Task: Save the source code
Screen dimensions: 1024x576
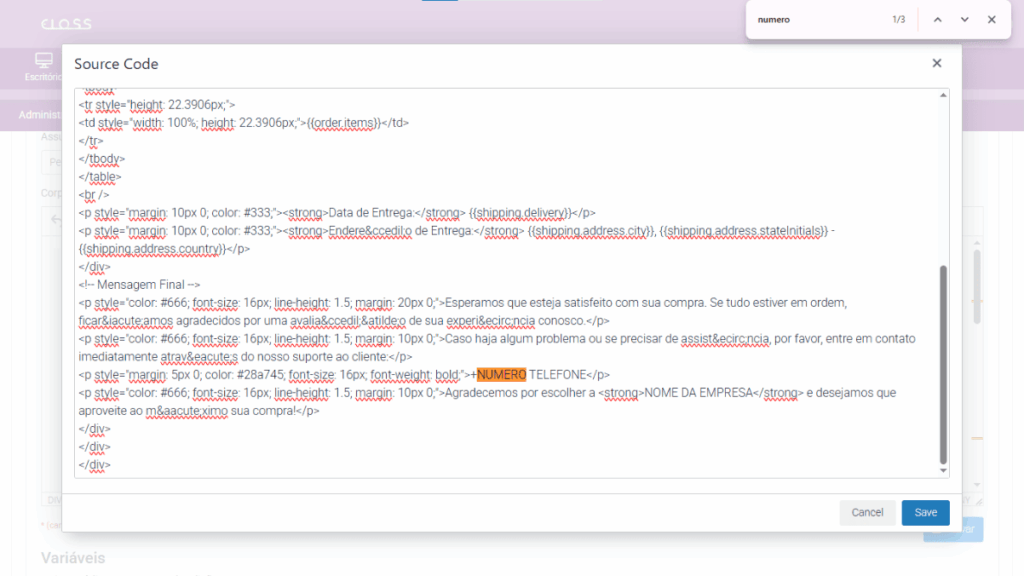Action: click(925, 512)
